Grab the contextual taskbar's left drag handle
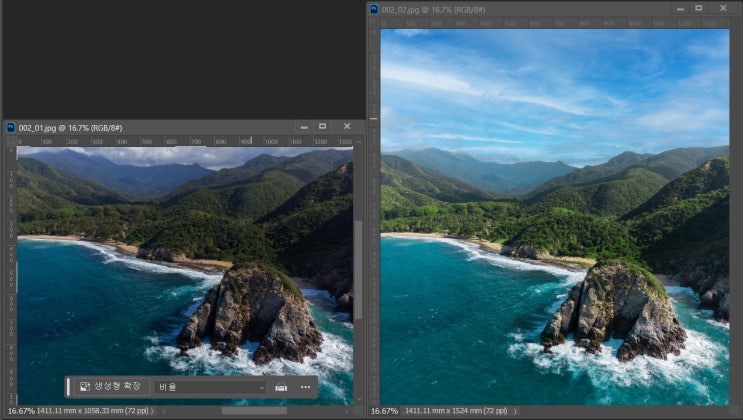 pyautogui.click(x=69, y=387)
